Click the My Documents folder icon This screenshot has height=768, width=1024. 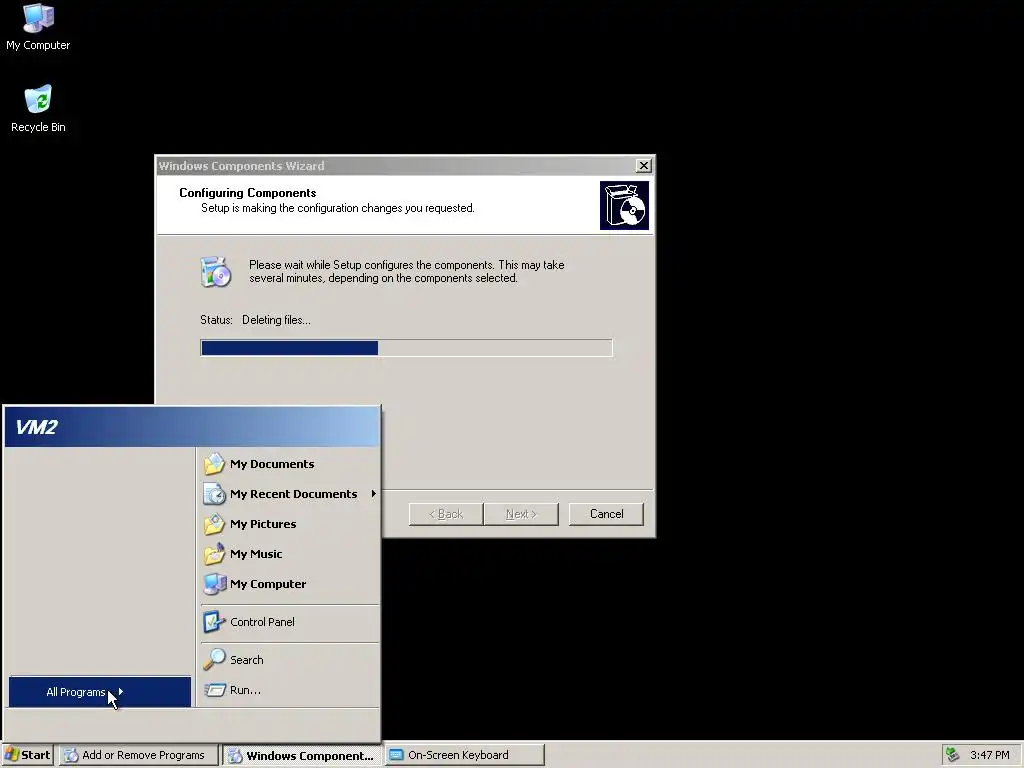(x=214, y=464)
